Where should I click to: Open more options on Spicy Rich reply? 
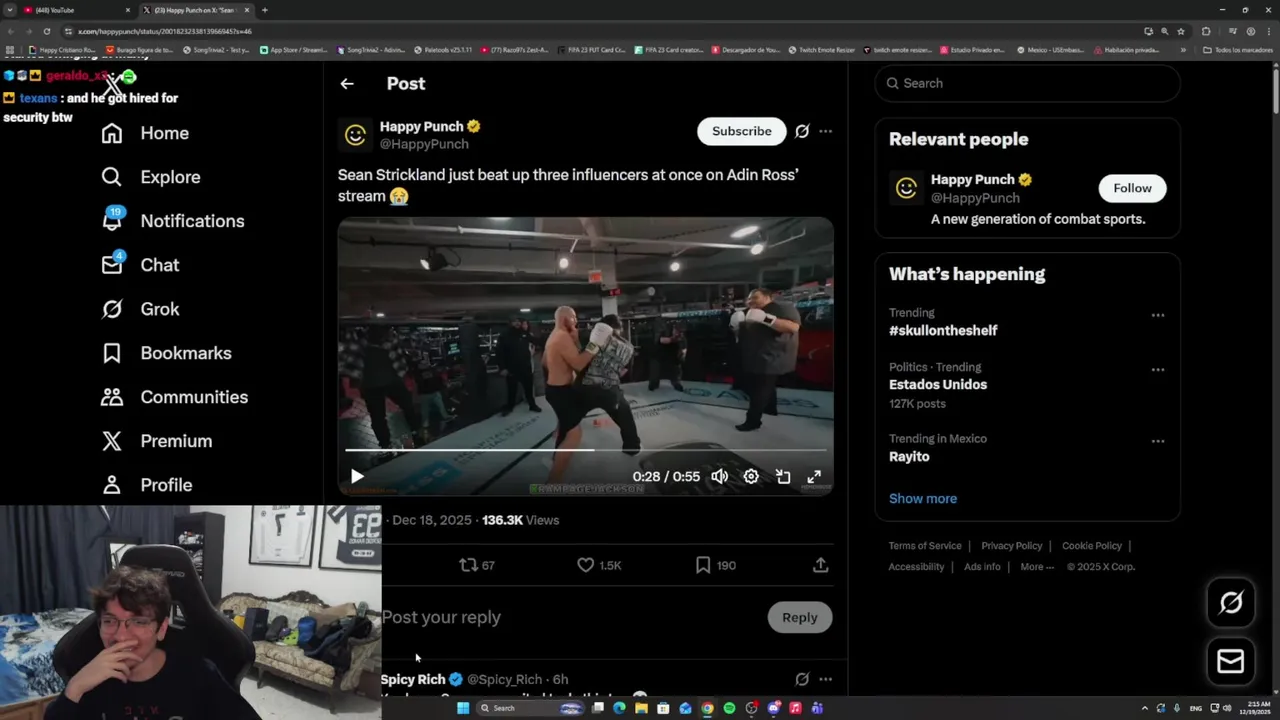coord(825,679)
